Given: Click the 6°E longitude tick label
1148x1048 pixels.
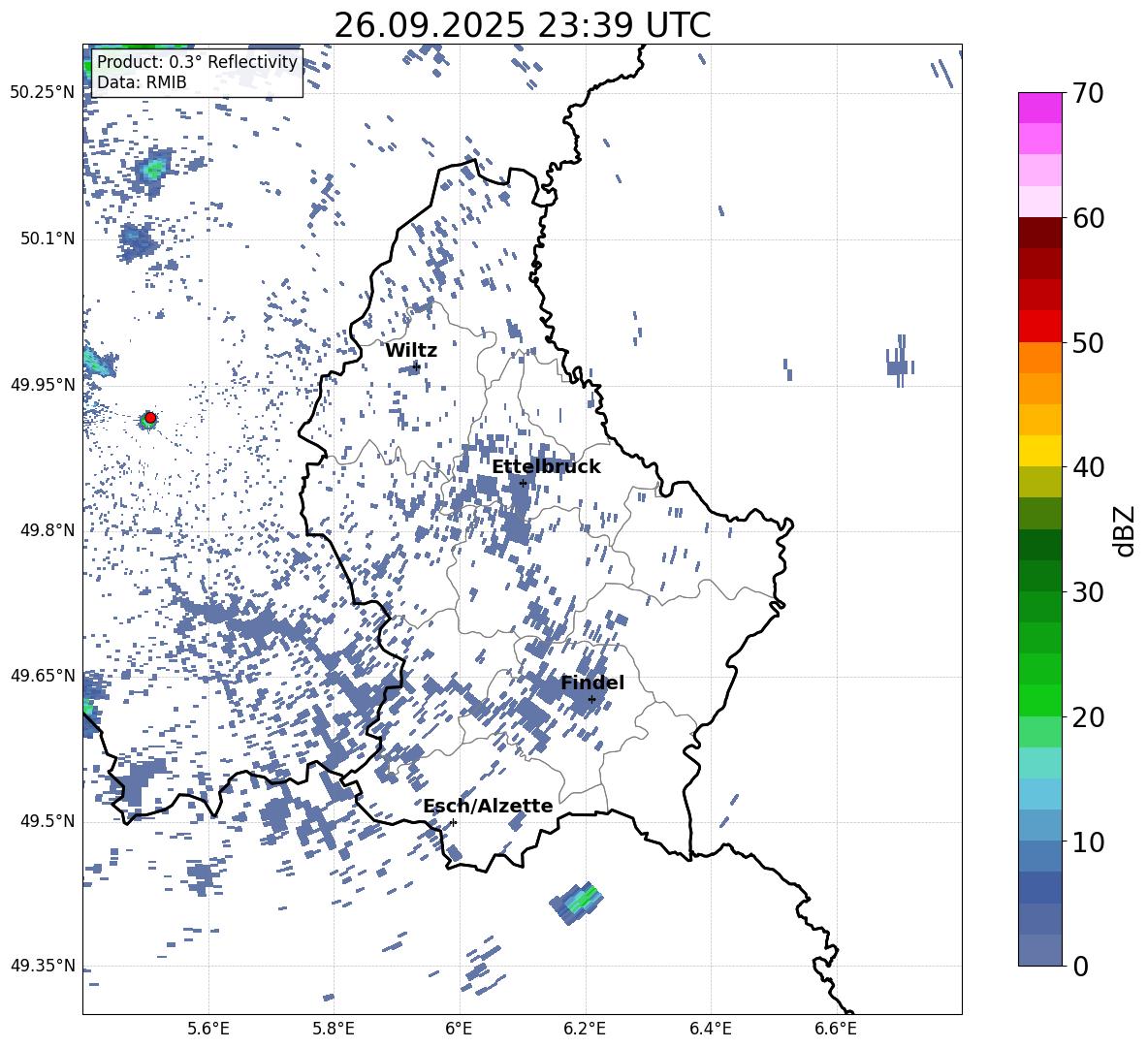Looking at the screenshot, I should point(459,1029).
